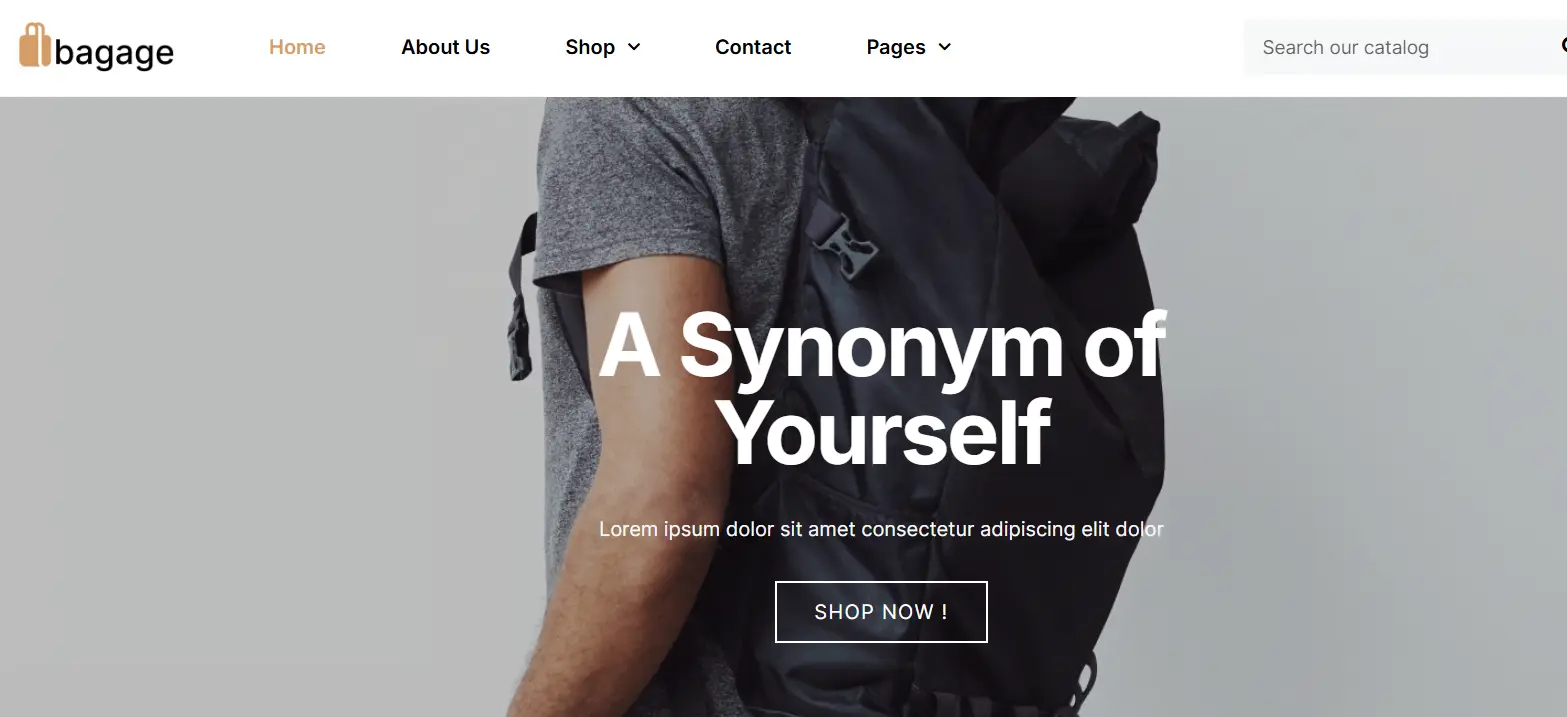Click the bagage brand name text
Image resolution: width=1567 pixels, height=717 pixels.
point(114,52)
